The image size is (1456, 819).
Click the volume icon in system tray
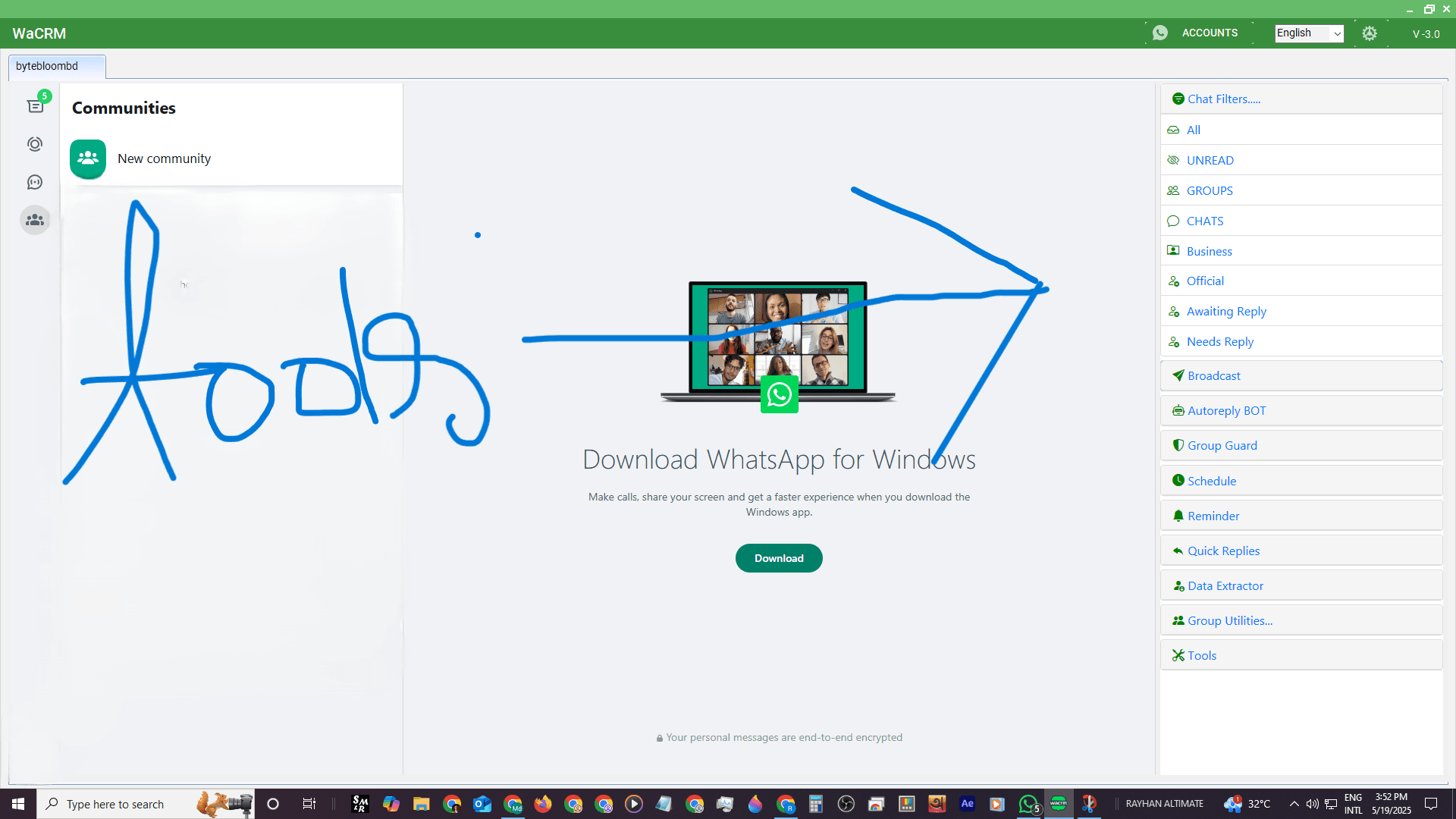coord(1312,804)
